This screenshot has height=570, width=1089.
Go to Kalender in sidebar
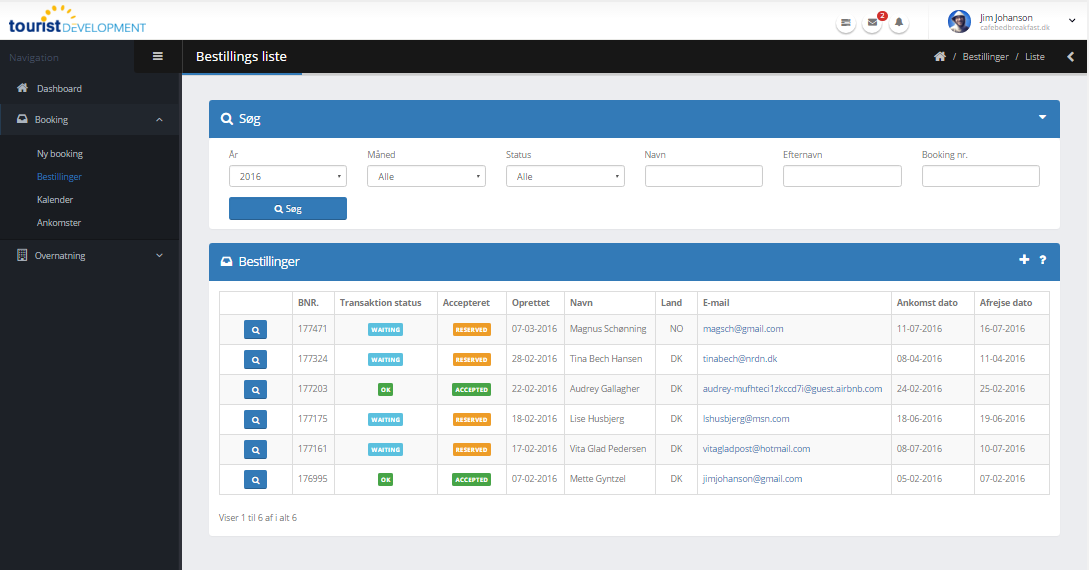(55, 200)
